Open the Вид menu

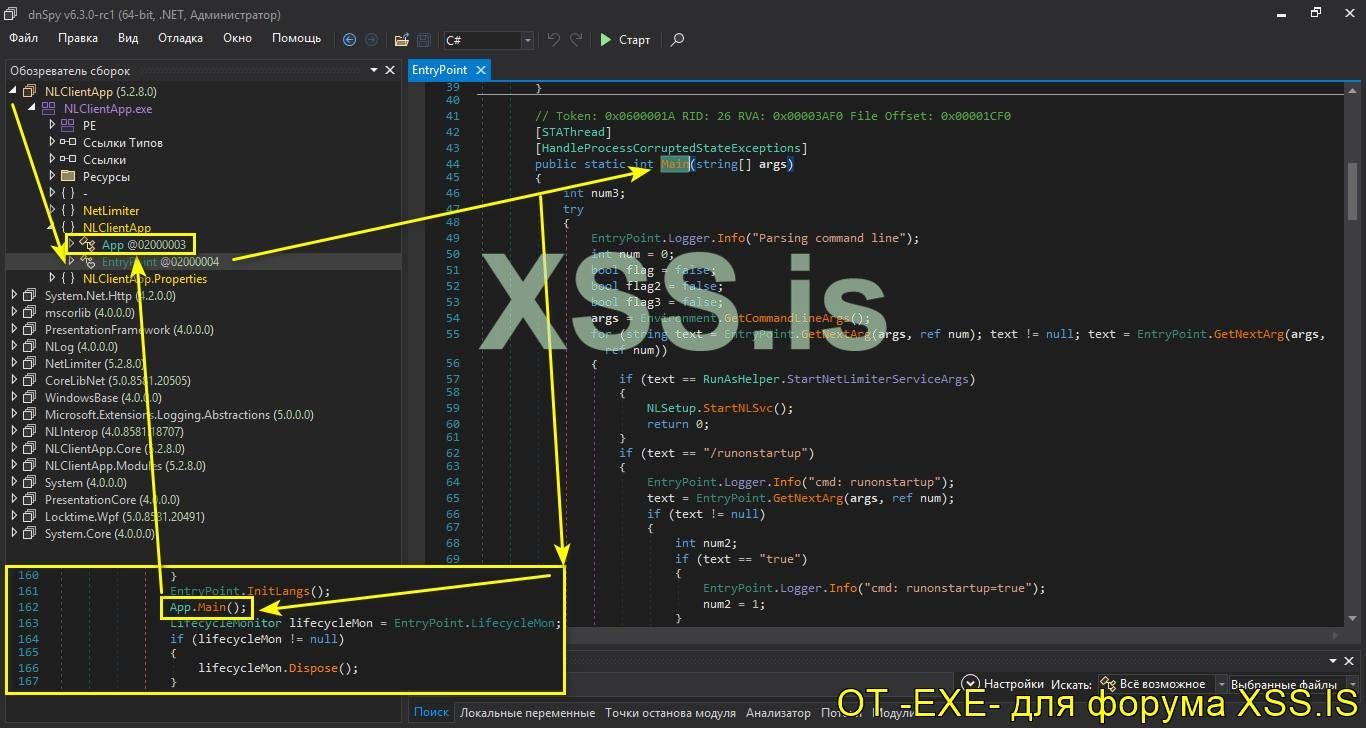(128, 38)
